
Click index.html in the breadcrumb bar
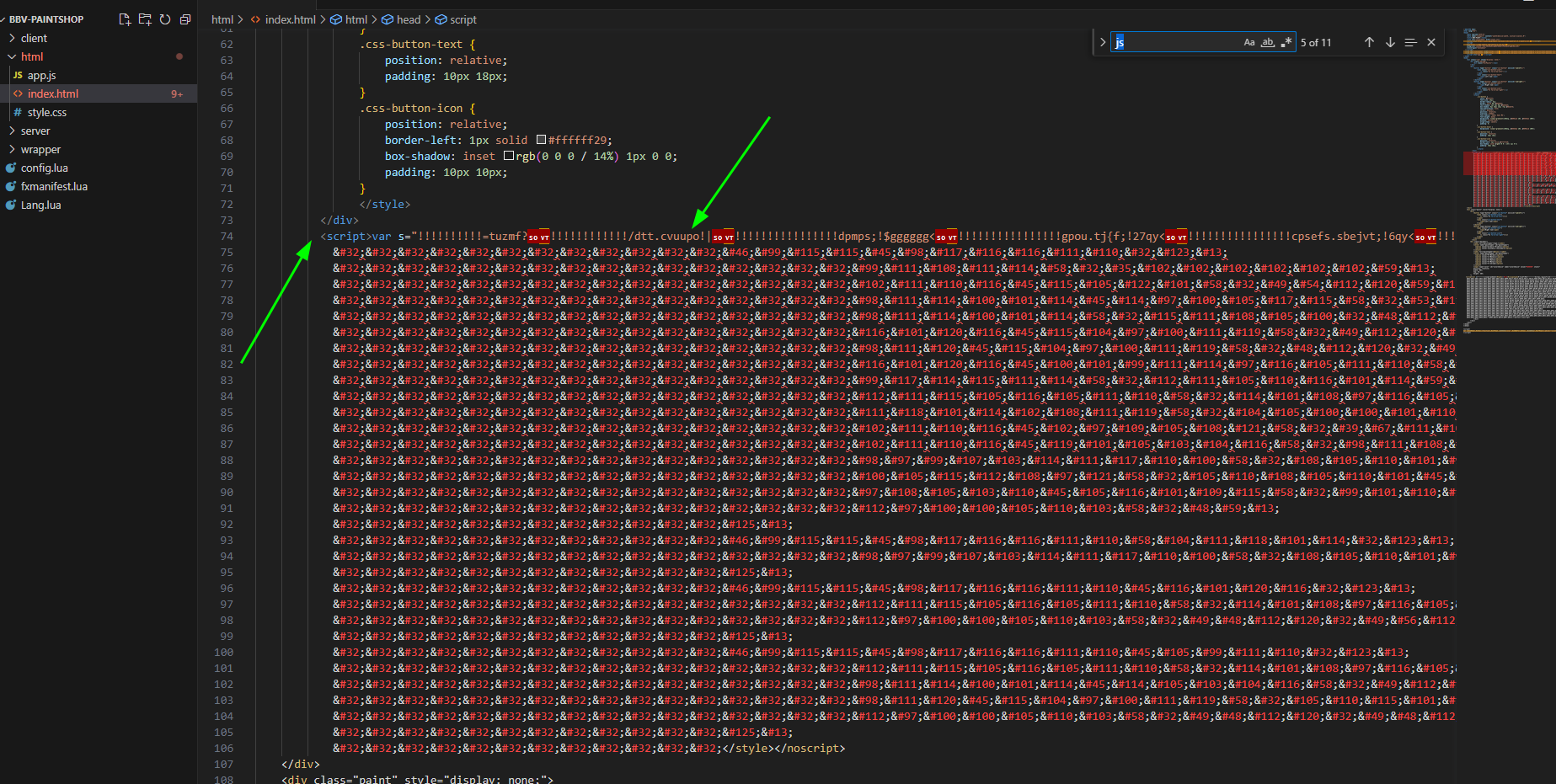290,19
